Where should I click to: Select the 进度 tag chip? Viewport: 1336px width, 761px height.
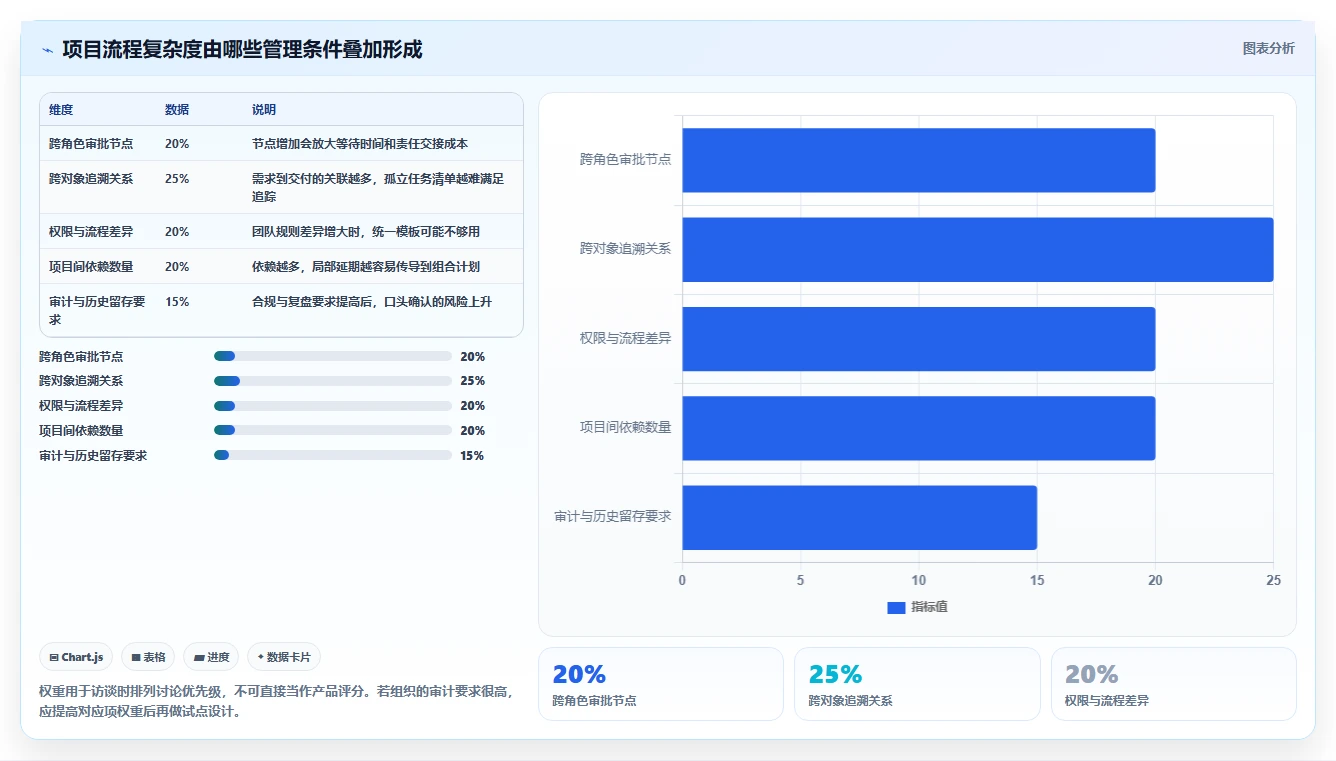(x=211, y=657)
